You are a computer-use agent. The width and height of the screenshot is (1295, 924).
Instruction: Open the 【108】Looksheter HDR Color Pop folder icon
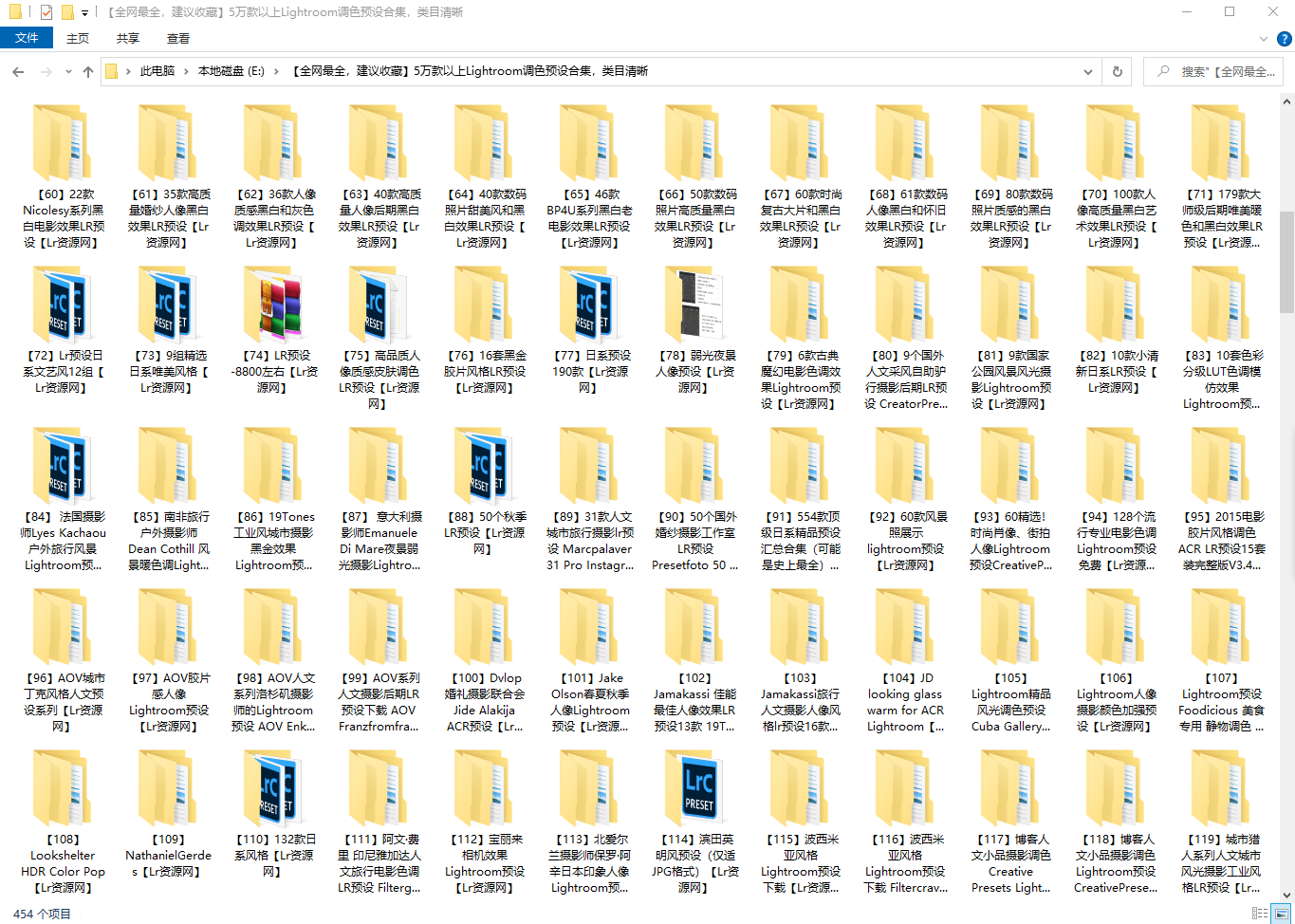63,788
